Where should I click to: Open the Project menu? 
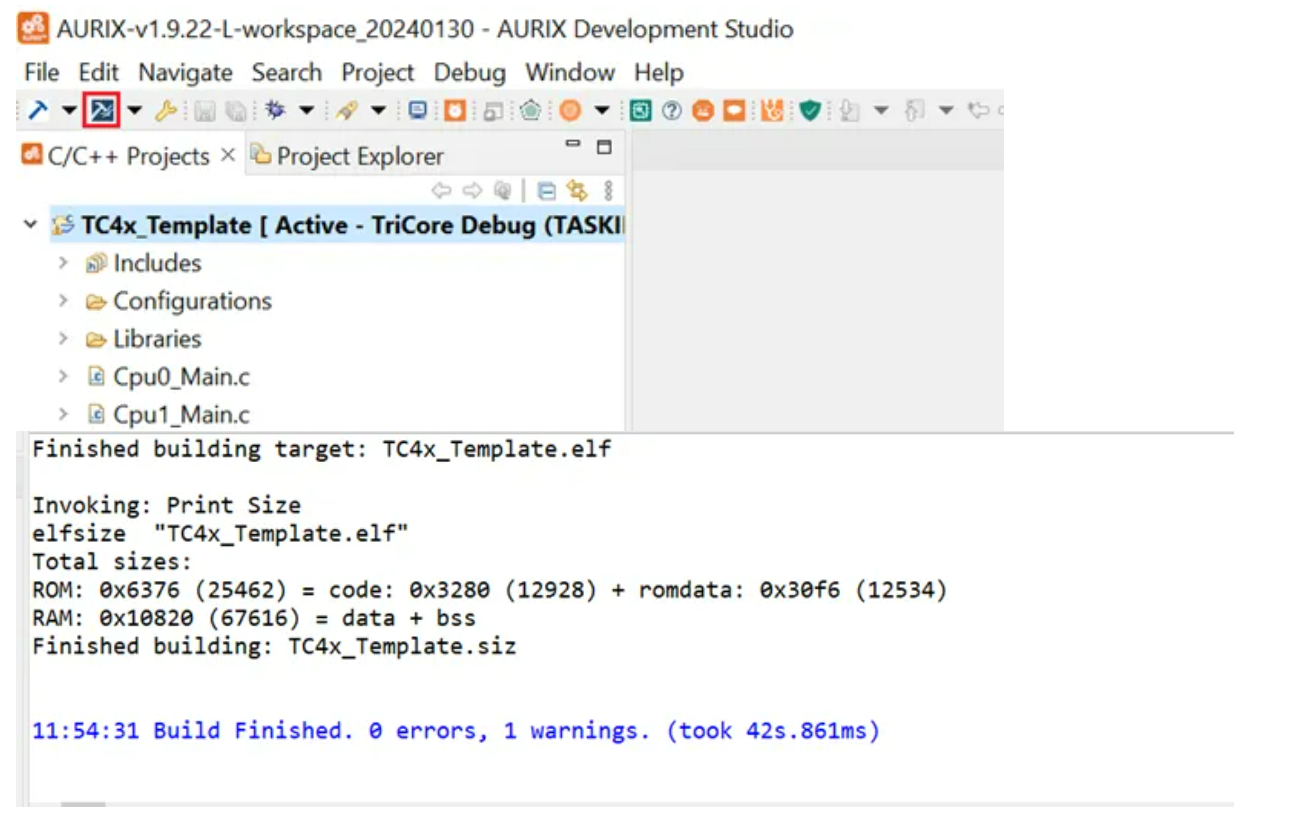click(377, 73)
